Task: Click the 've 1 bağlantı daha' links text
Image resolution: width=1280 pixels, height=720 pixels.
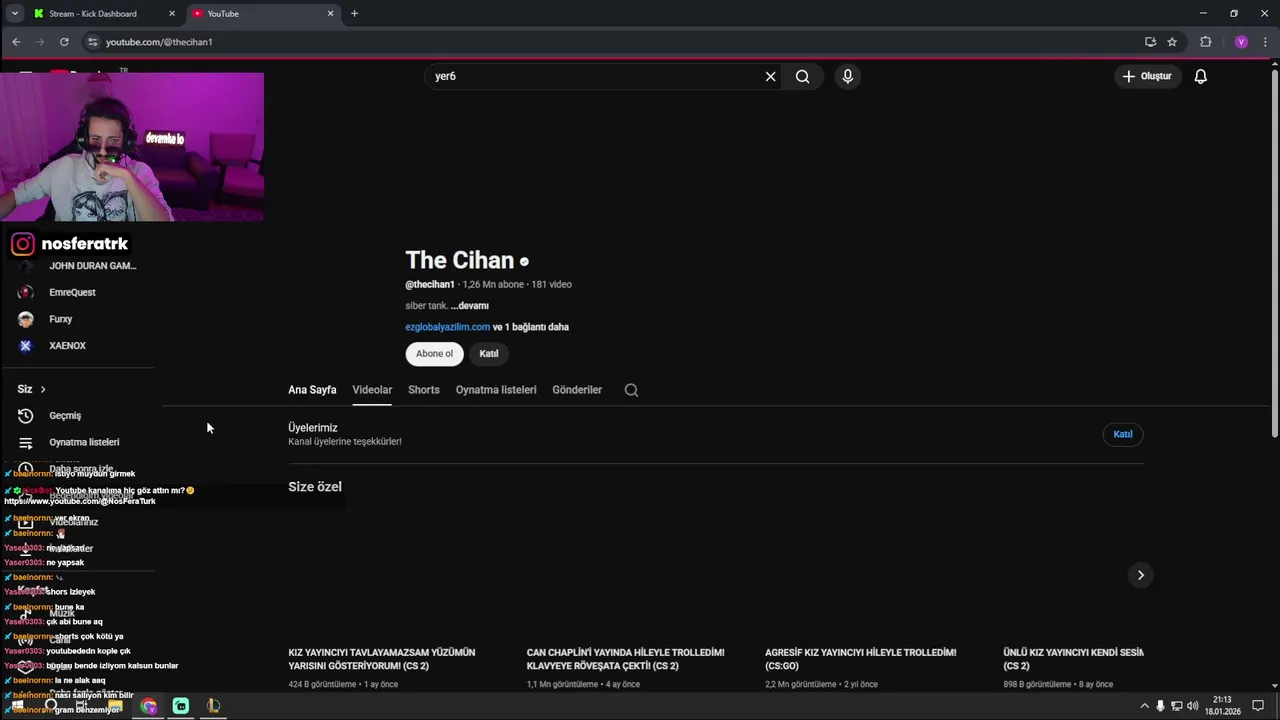Action: point(530,327)
